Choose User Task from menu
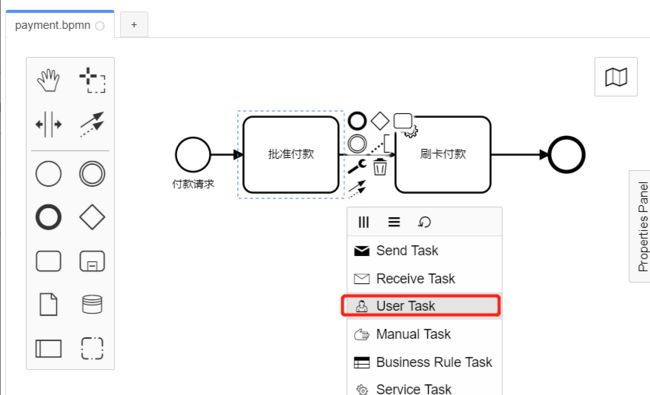 coord(421,306)
